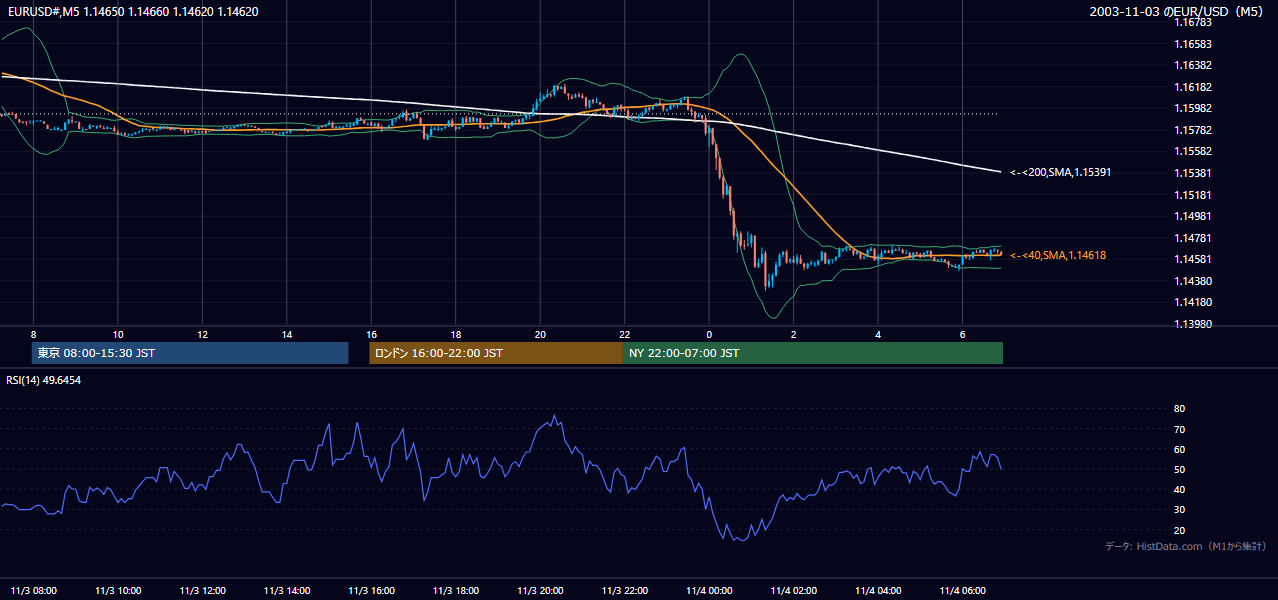Viewport: 1278px width, 600px height.
Task: Click price axis label 1.16783
Action: (x=1193, y=21)
